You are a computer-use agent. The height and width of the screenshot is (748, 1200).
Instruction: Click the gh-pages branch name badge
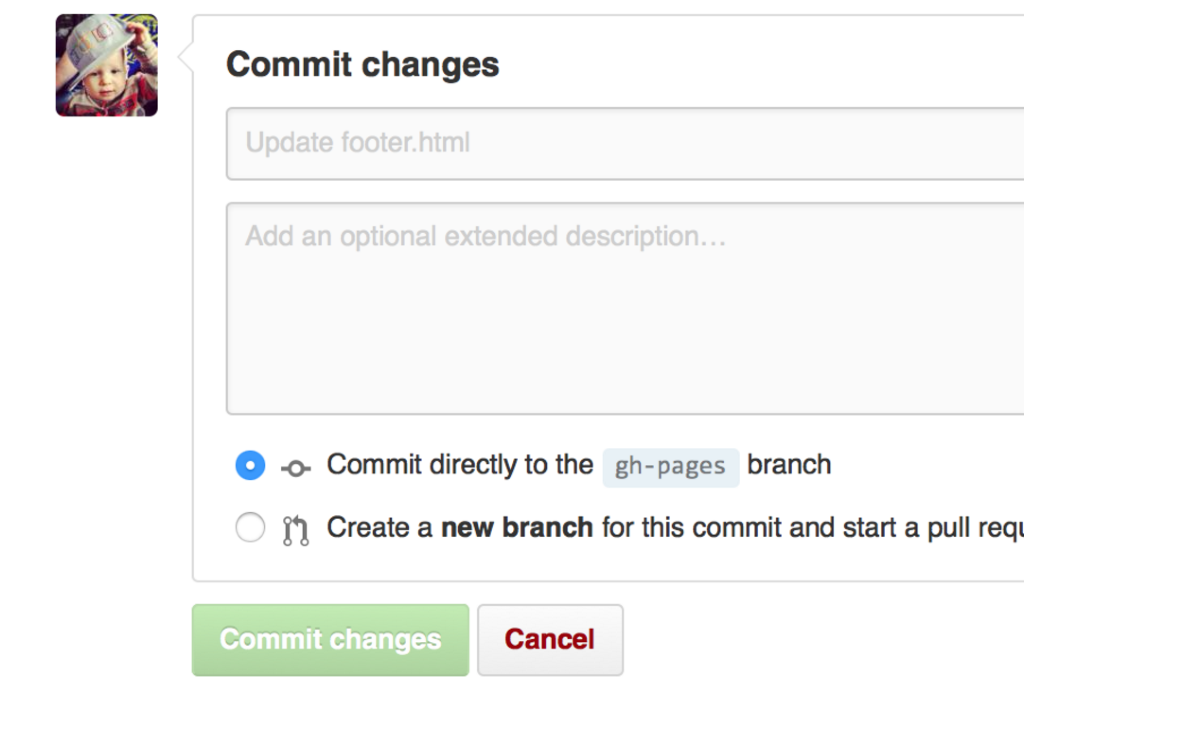click(670, 467)
